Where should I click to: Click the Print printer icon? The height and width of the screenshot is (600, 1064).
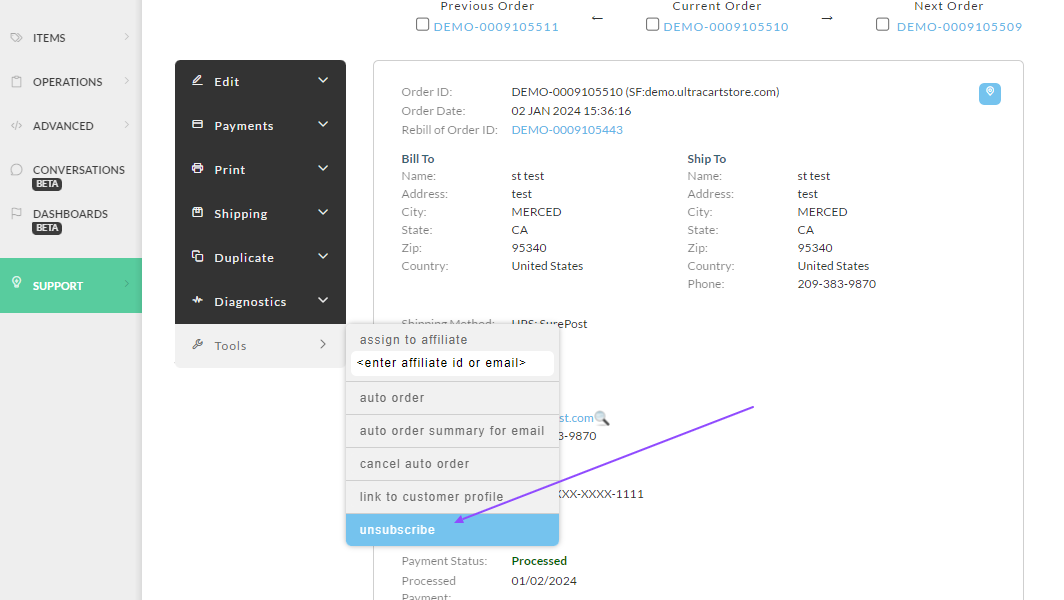pos(197,168)
